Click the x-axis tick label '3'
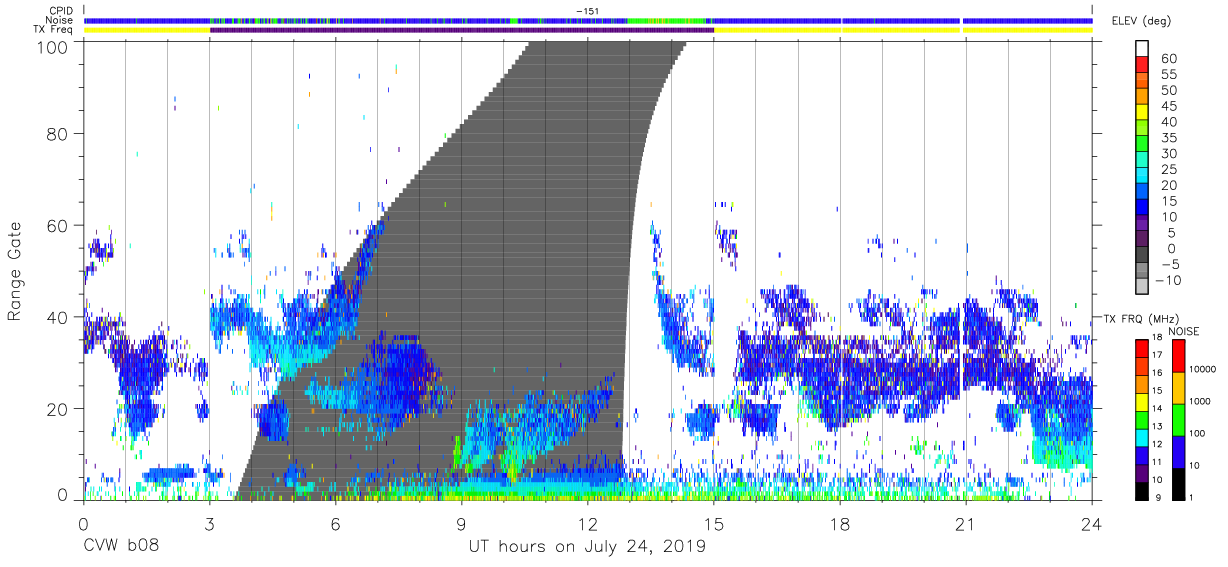Image resolution: width=1228 pixels, height=567 pixels. [x=209, y=525]
